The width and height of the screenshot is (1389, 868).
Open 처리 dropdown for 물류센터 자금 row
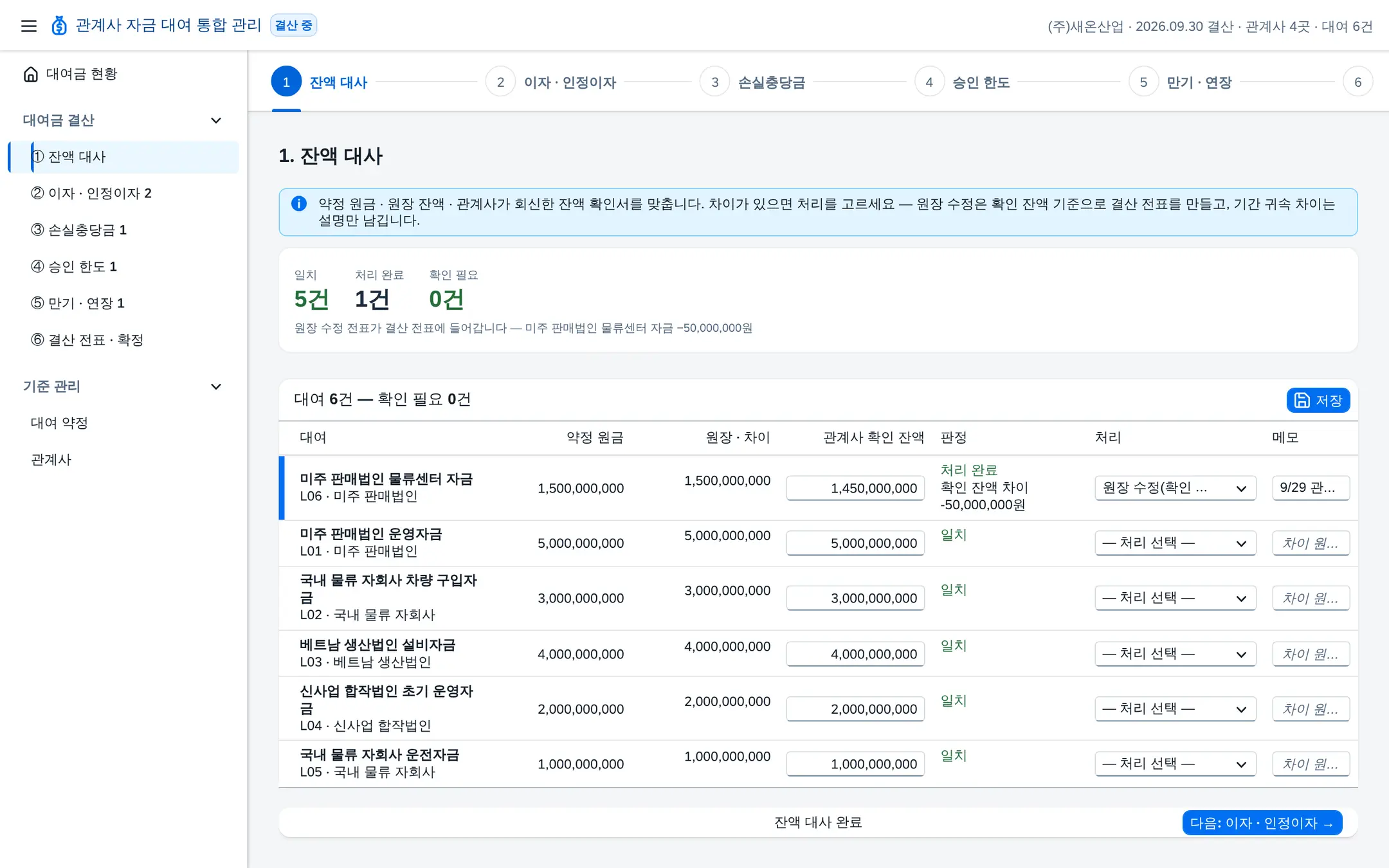click(x=1175, y=488)
